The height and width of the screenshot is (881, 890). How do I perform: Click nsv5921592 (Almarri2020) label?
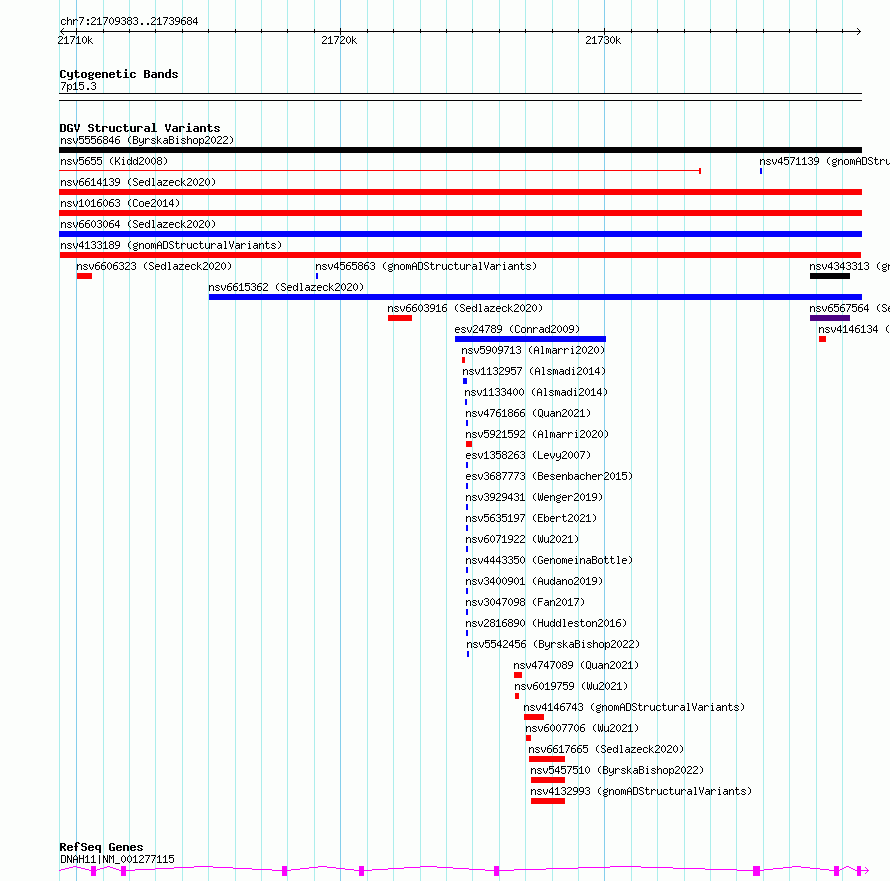[537, 434]
